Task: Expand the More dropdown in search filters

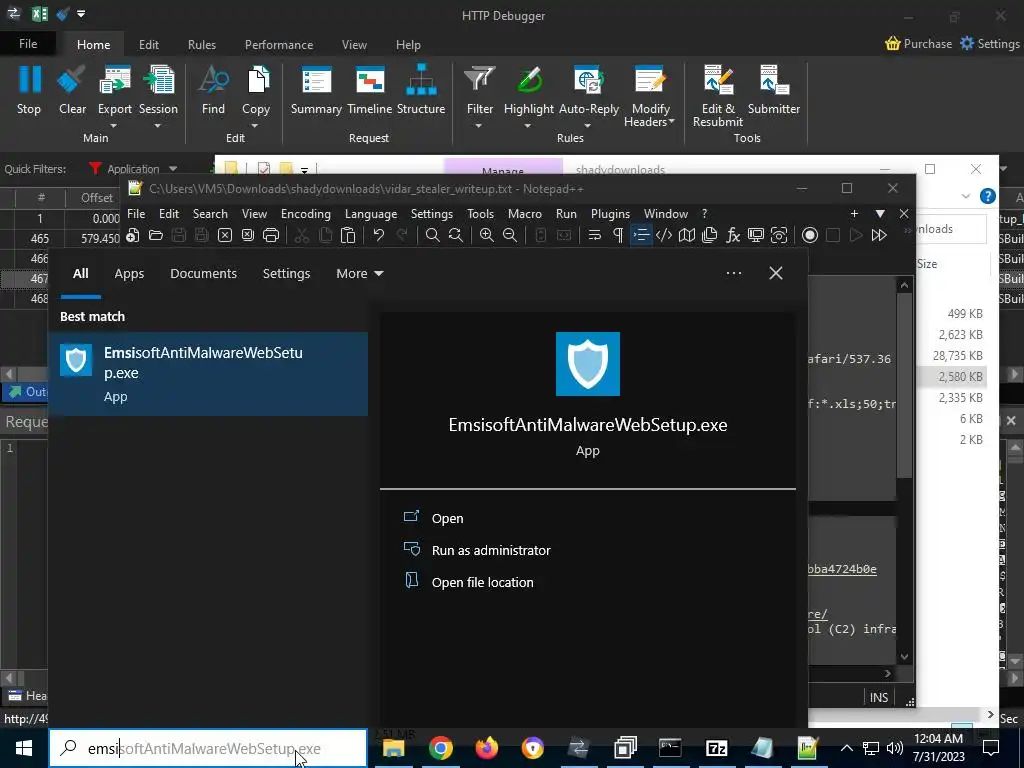Action: click(x=359, y=274)
